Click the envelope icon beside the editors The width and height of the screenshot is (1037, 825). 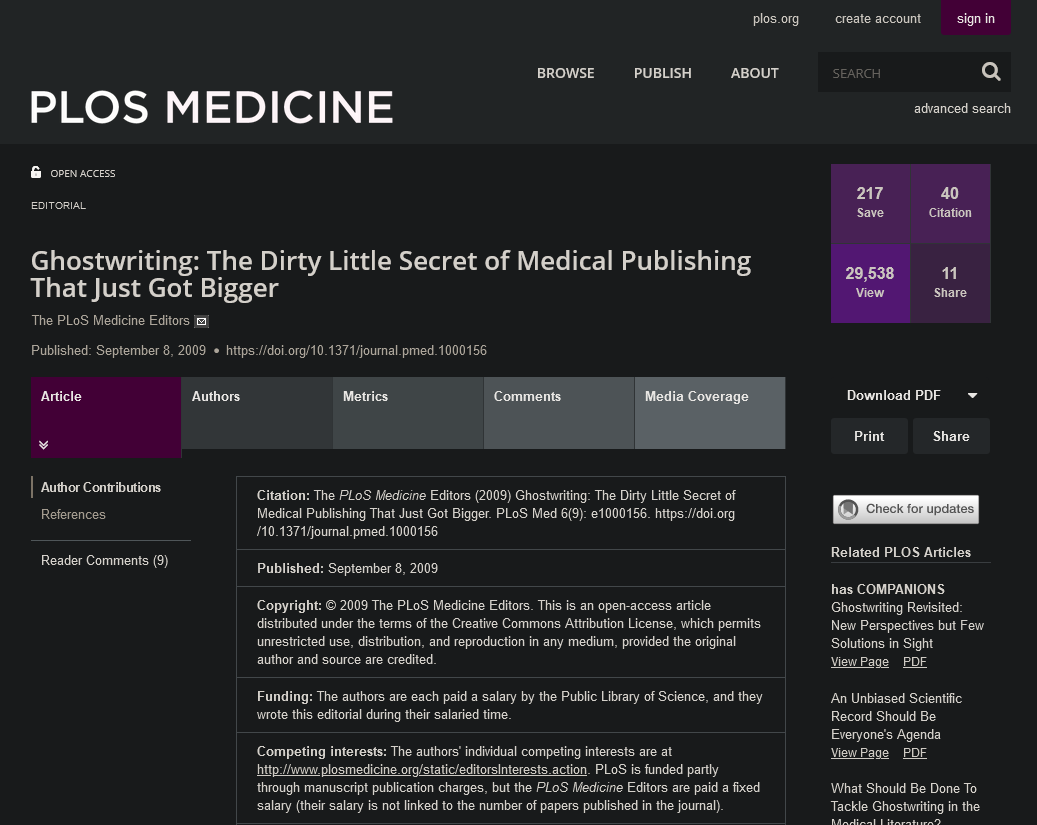(202, 322)
